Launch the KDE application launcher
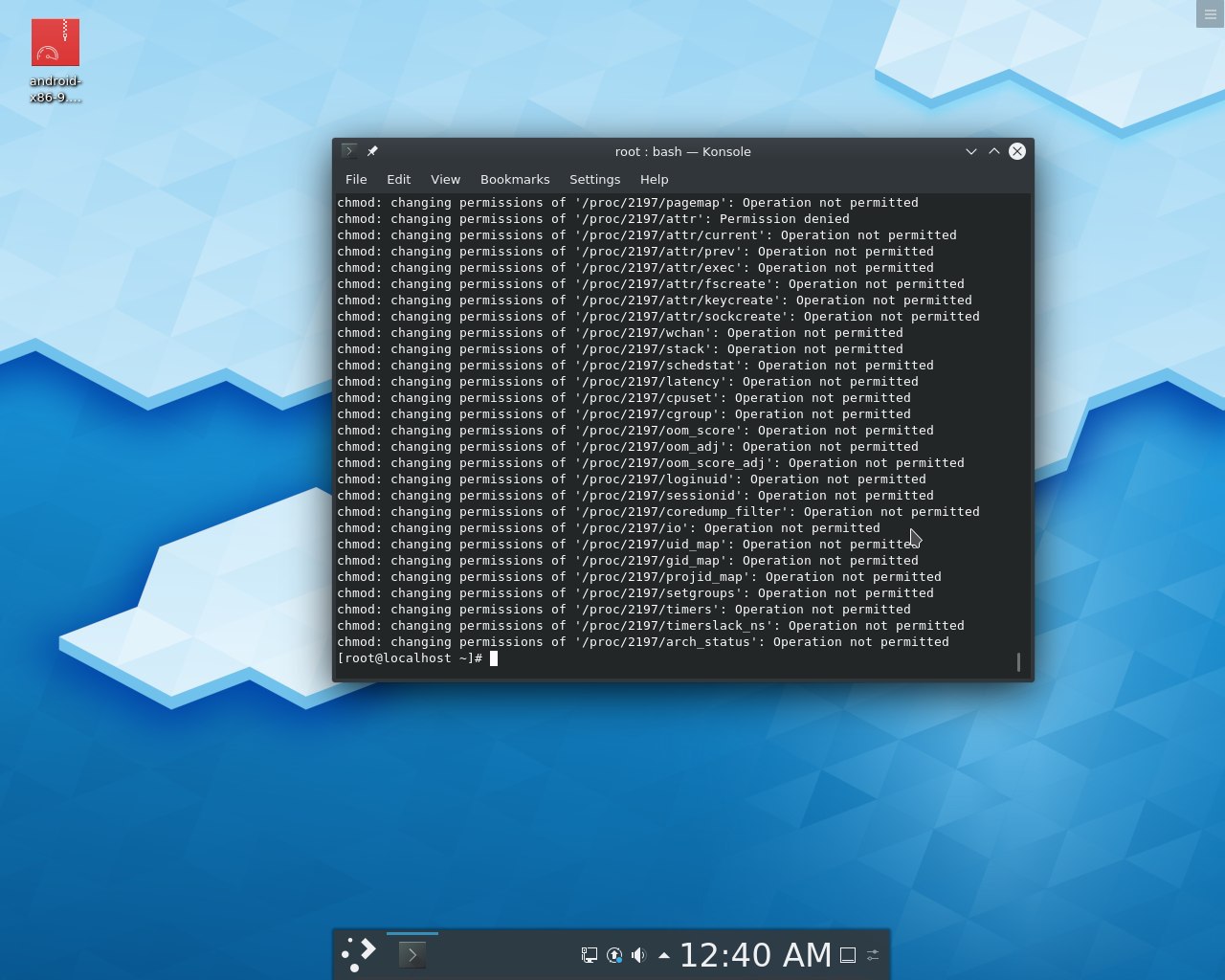The image size is (1225, 980). (x=359, y=954)
